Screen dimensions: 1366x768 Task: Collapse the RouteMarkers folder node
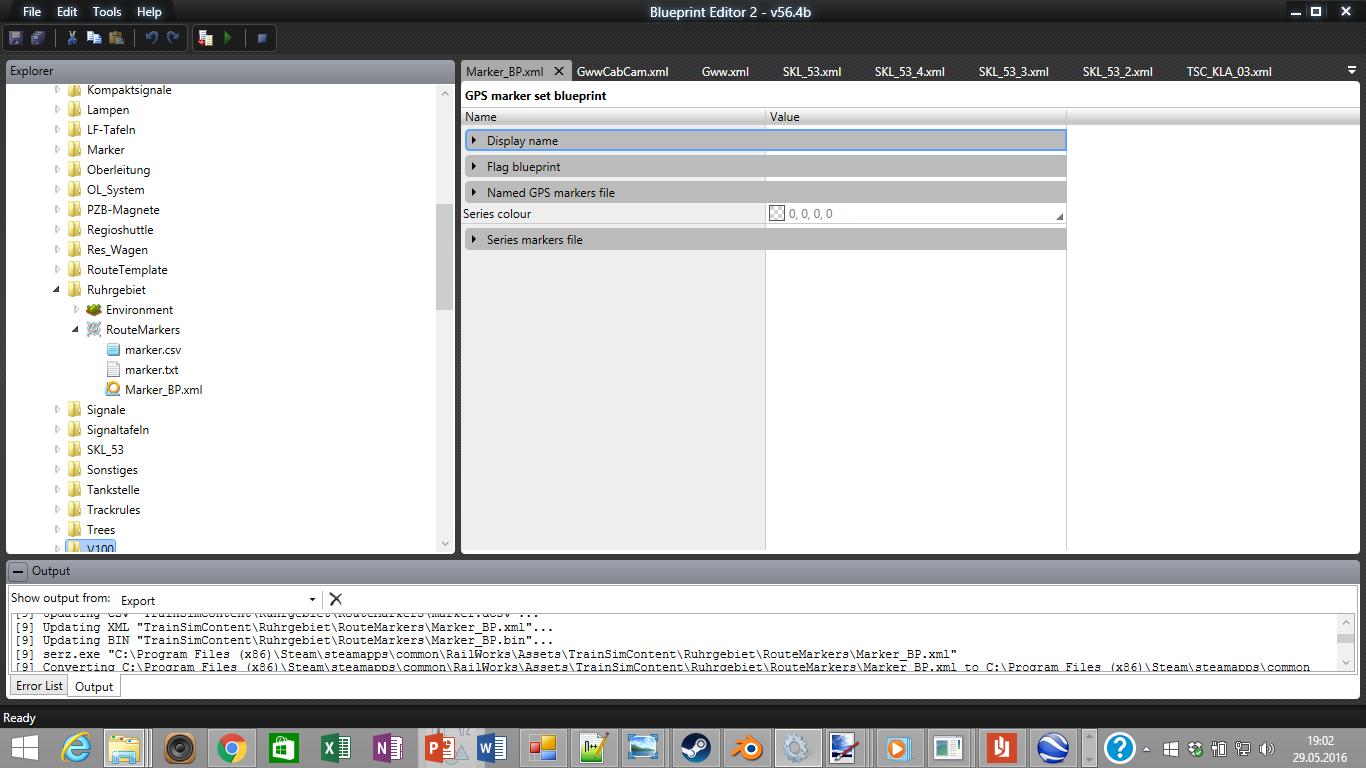click(x=76, y=329)
